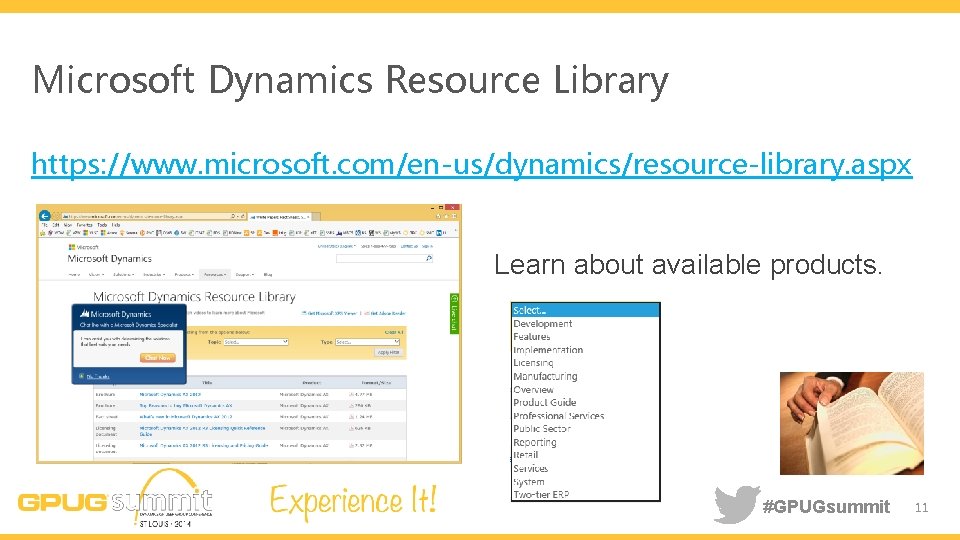Viewport: 960px width, 540px height.
Task: Click the PDF icon in Top Reasons row
Action: [x=351, y=405]
